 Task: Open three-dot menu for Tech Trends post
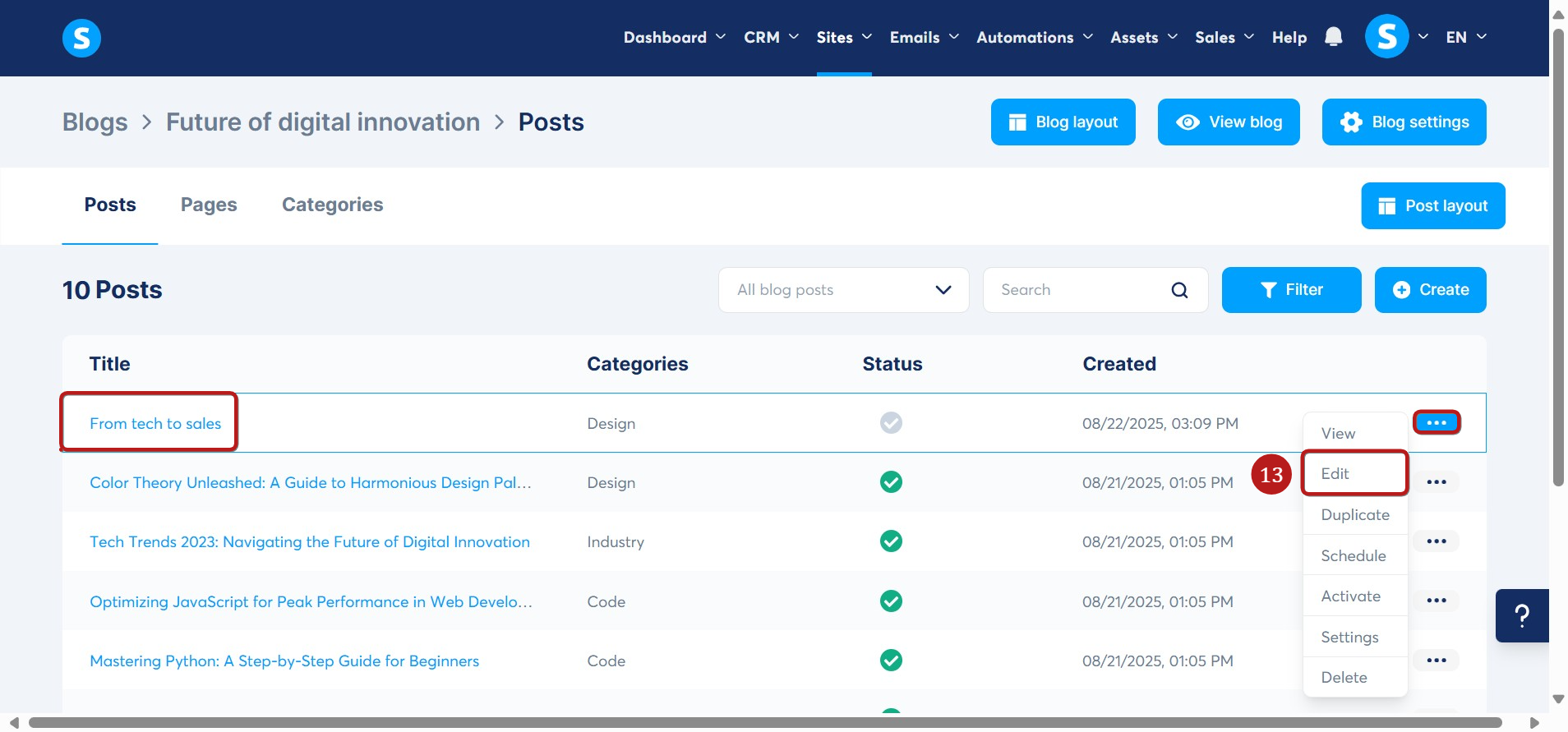pyautogui.click(x=1436, y=541)
